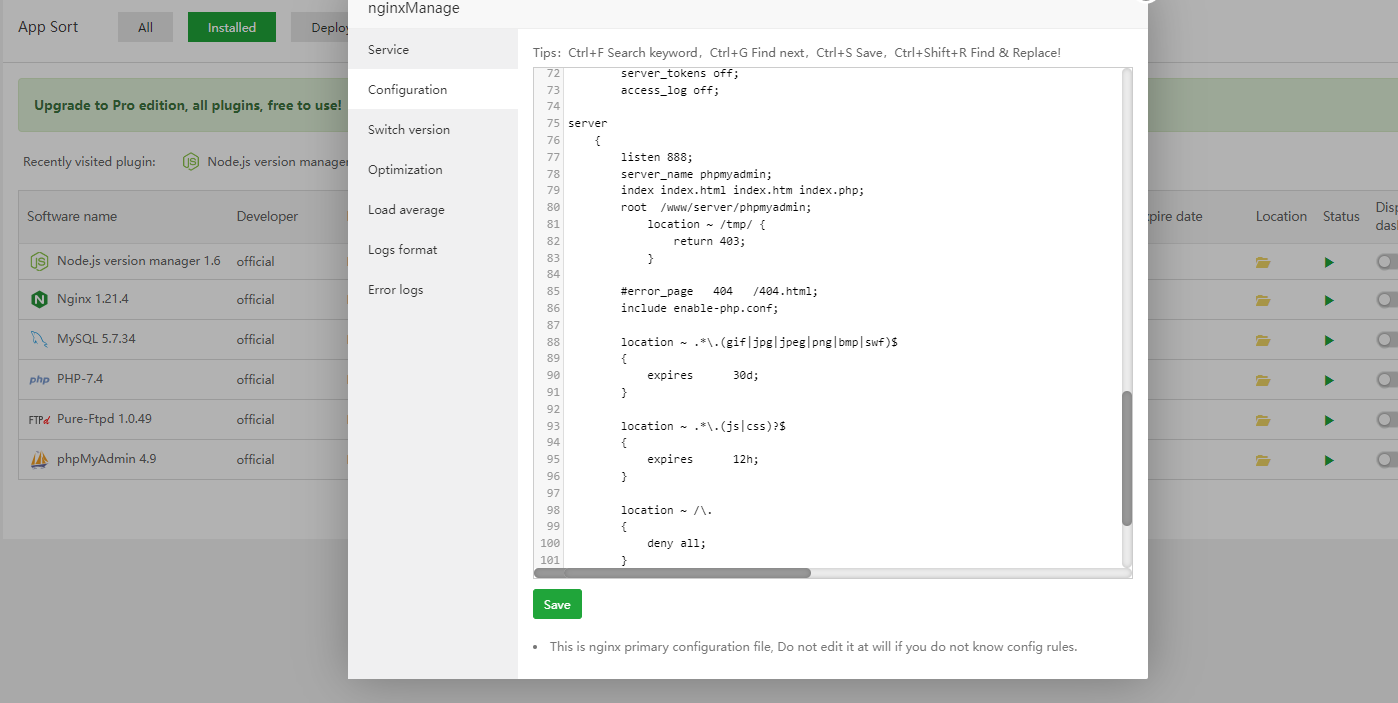Click 'include enable-php.conf;' line
Viewport: 1398px width, 703px height.
[699, 308]
